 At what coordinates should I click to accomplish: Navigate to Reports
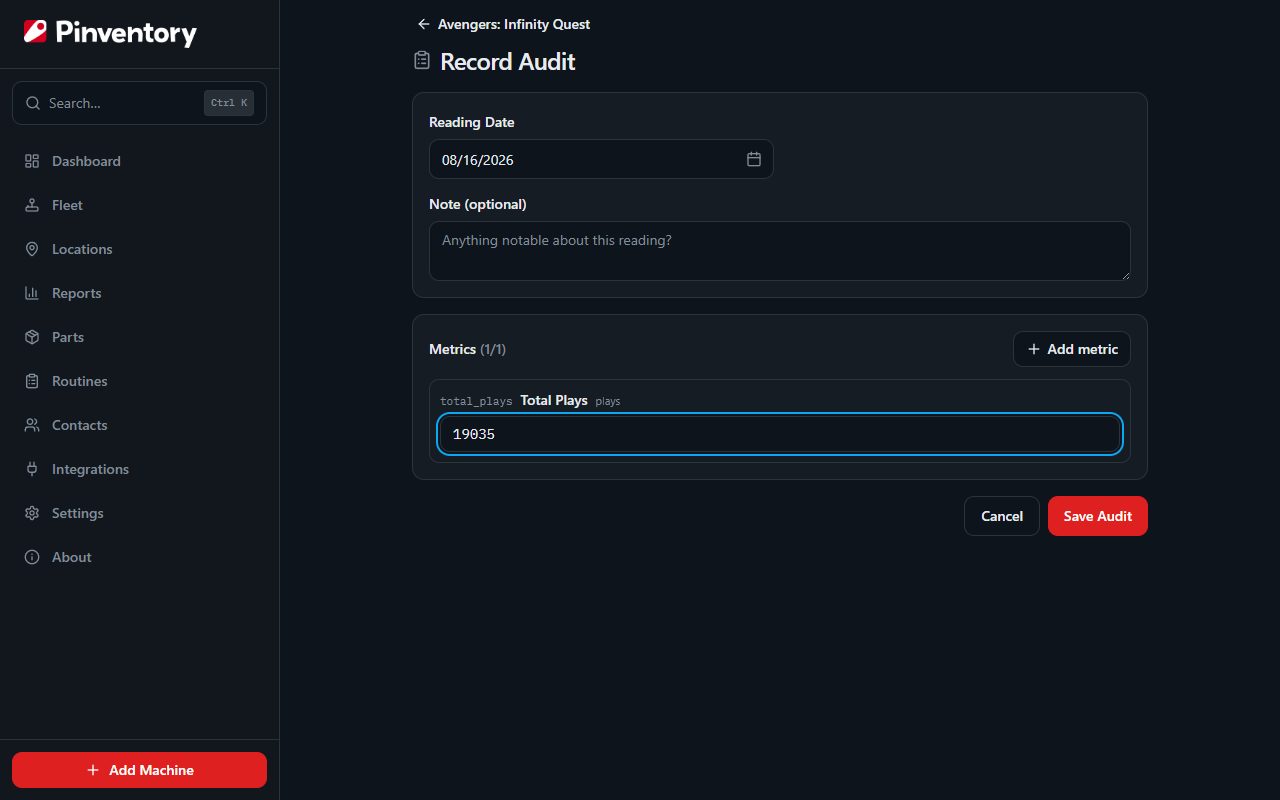(x=139, y=293)
